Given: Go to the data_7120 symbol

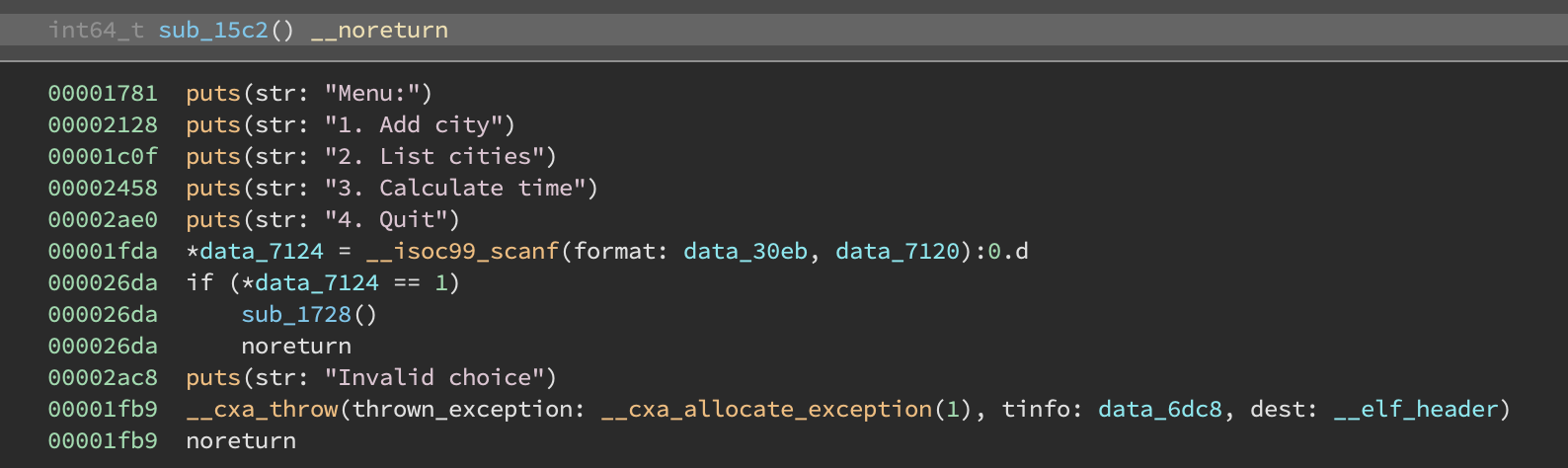Looking at the screenshot, I should (x=897, y=252).
